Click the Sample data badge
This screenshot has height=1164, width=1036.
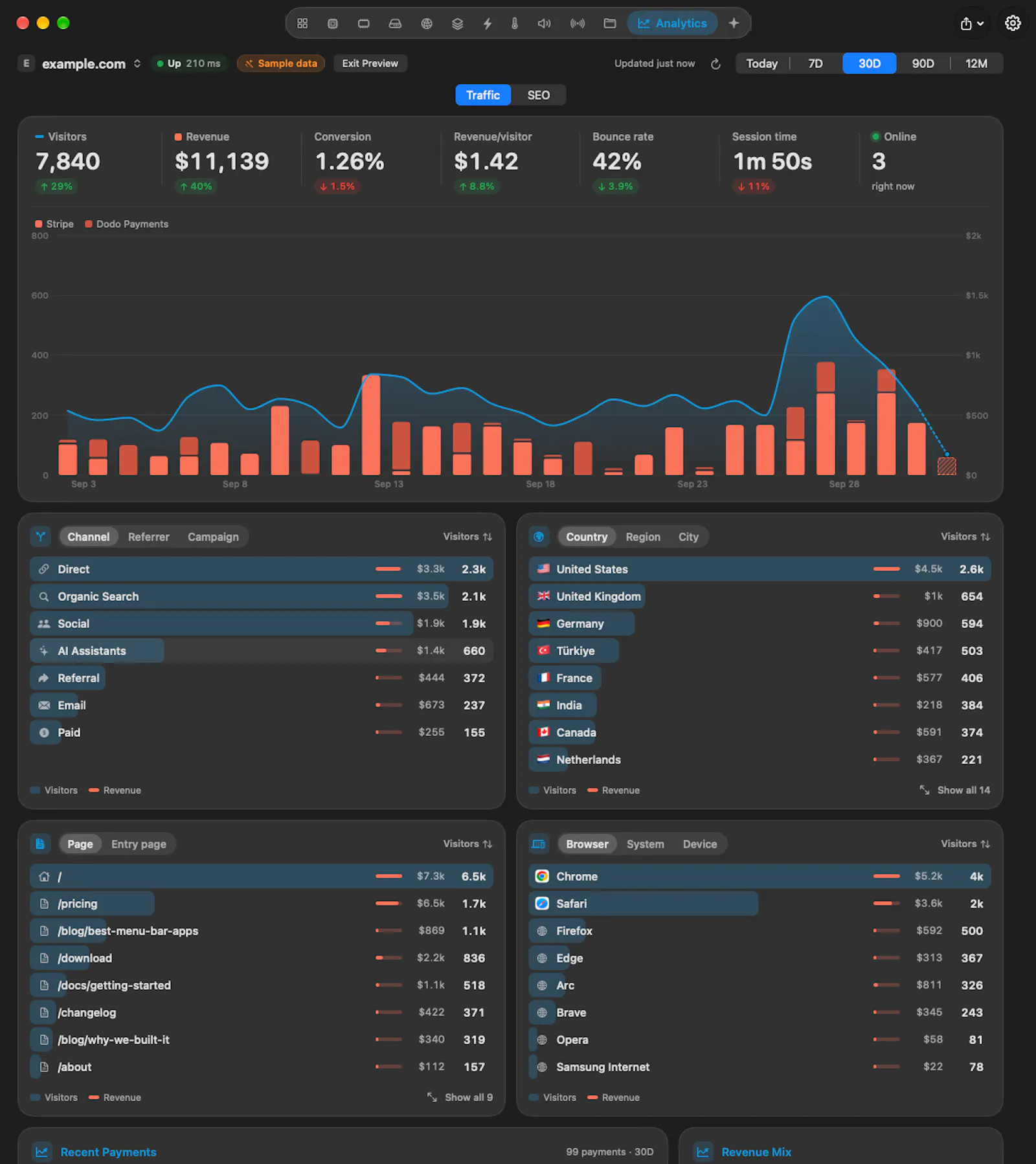(281, 63)
